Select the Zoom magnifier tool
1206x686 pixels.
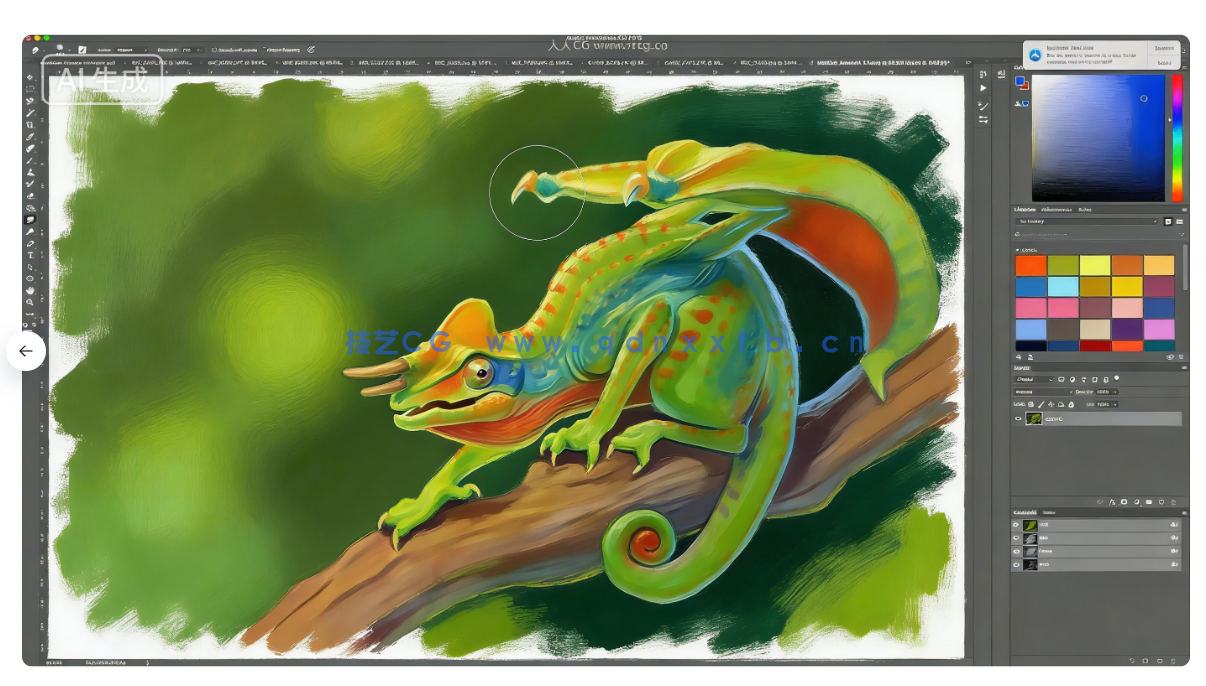30,302
